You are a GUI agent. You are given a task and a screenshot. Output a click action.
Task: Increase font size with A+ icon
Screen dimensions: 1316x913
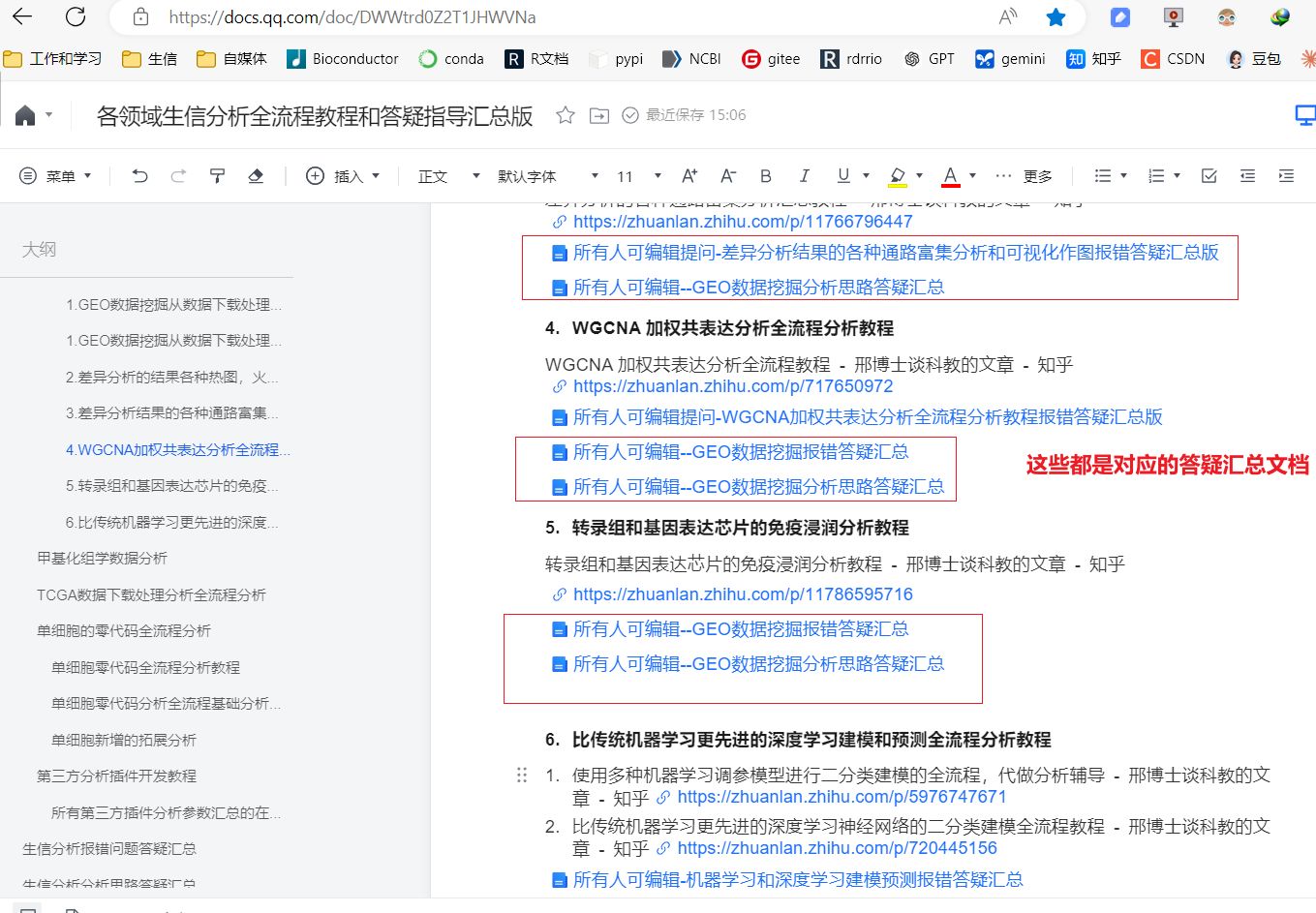click(x=689, y=175)
